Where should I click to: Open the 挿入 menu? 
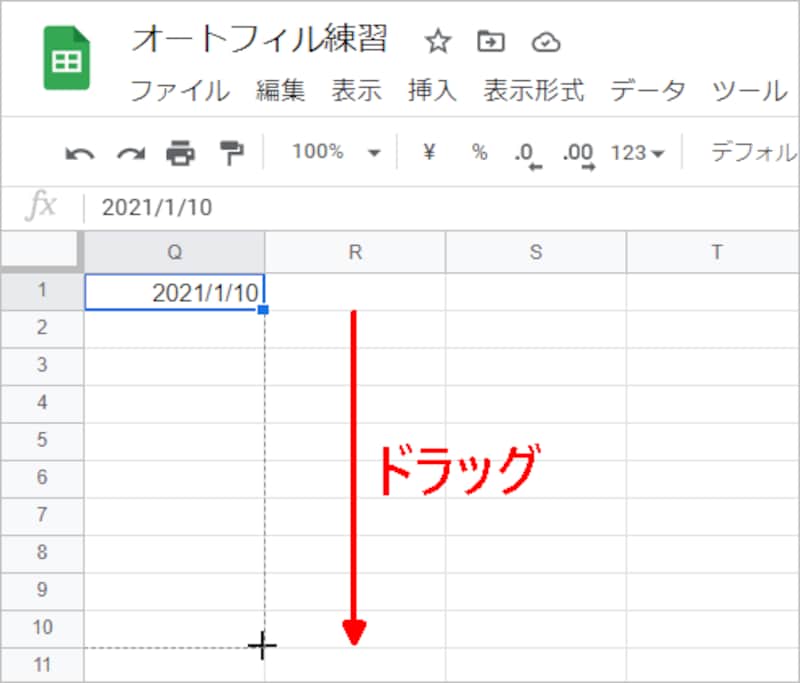tap(430, 91)
